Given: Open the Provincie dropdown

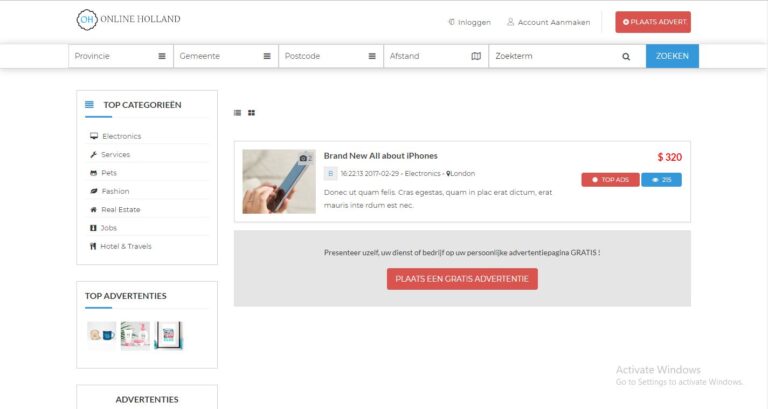Looking at the screenshot, I should coord(120,57).
